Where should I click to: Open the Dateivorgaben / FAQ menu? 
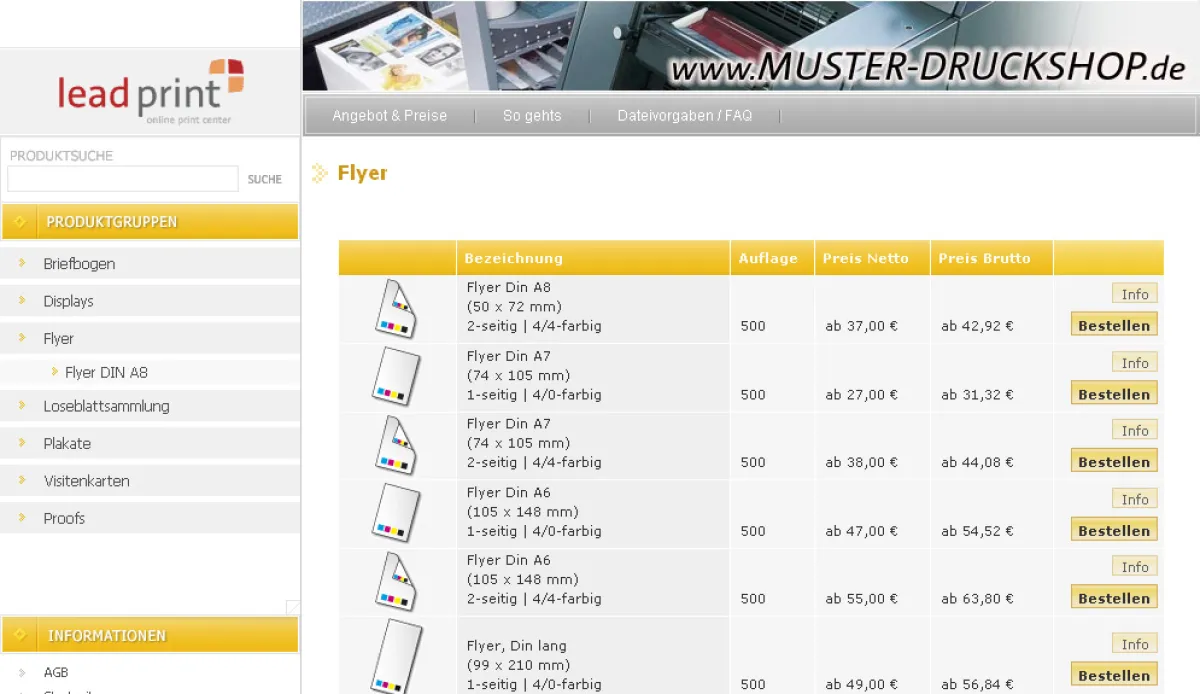coord(684,116)
